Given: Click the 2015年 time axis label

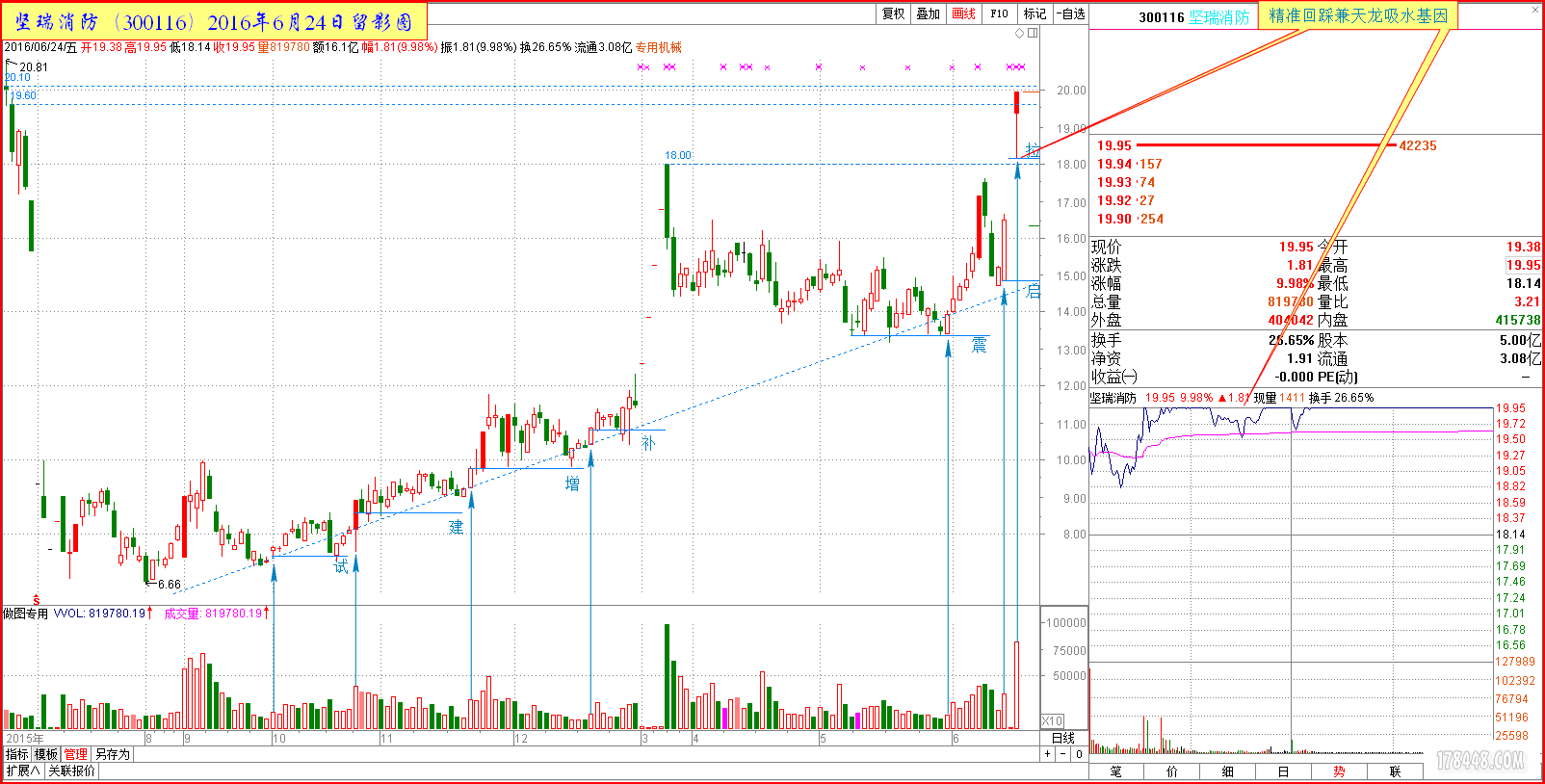Looking at the screenshot, I should (x=24, y=739).
